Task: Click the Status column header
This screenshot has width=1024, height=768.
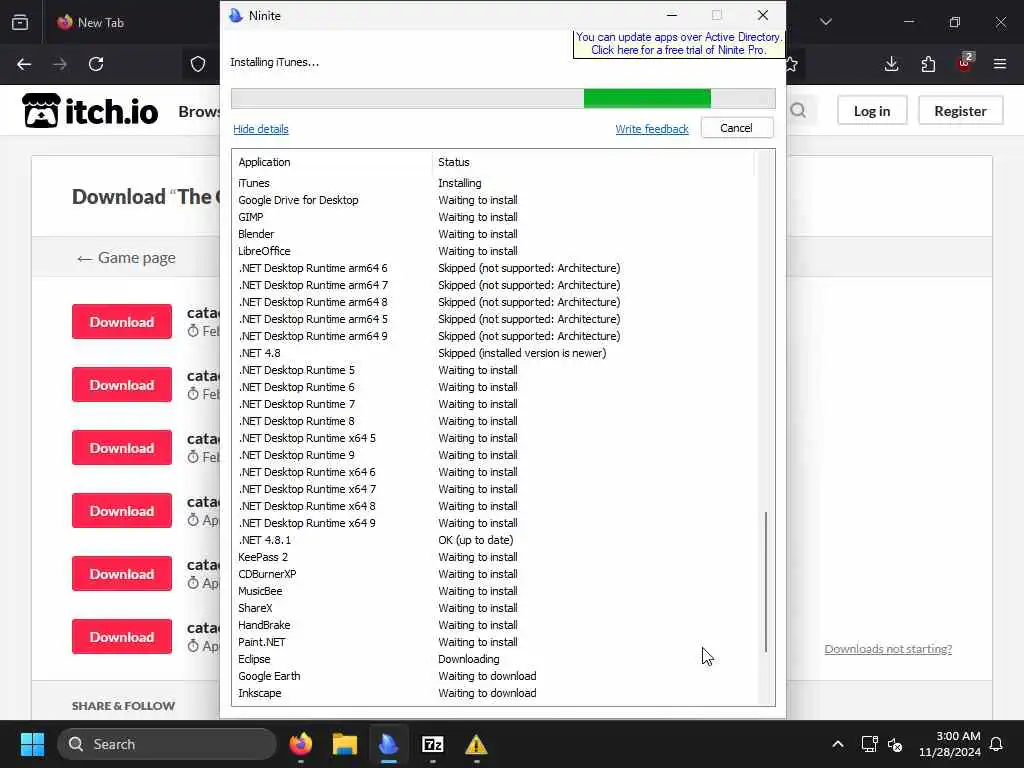Action: 592,162
